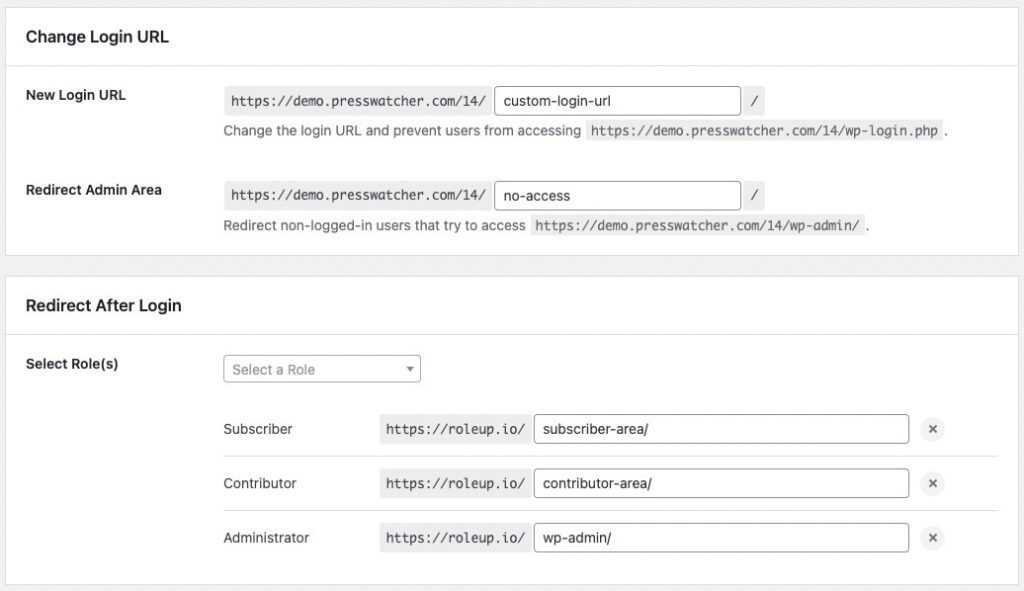The height and width of the screenshot is (591, 1024).
Task: Click the custom-login-url text field
Action: [617, 101]
